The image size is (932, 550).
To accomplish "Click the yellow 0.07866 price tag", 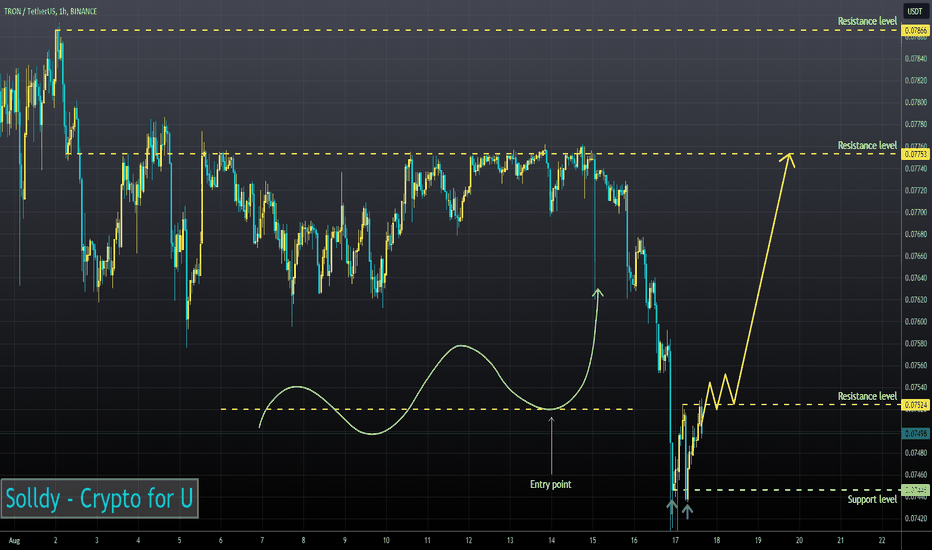I will pos(915,30).
